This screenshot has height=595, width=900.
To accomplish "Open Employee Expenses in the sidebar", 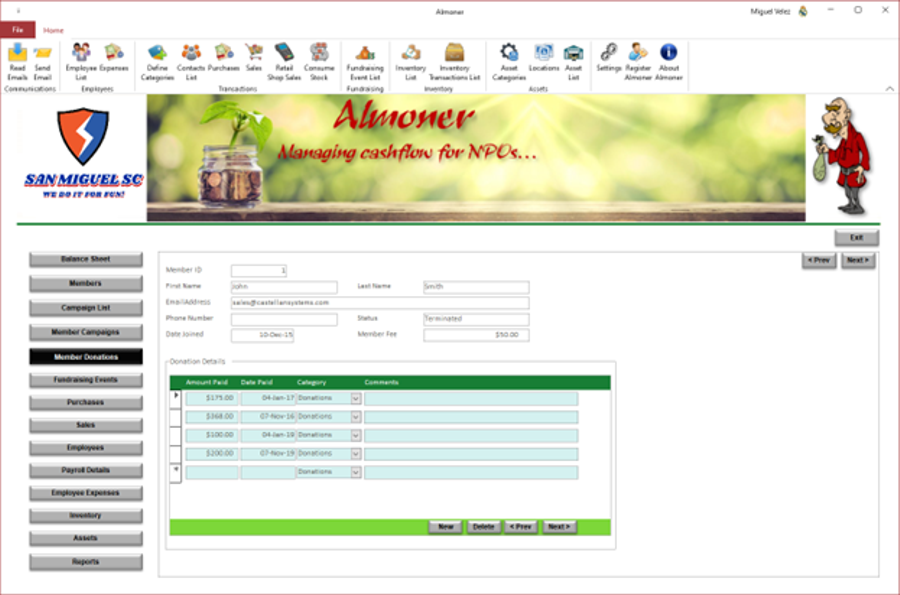I will pyautogui.click(x=86, y=493).
